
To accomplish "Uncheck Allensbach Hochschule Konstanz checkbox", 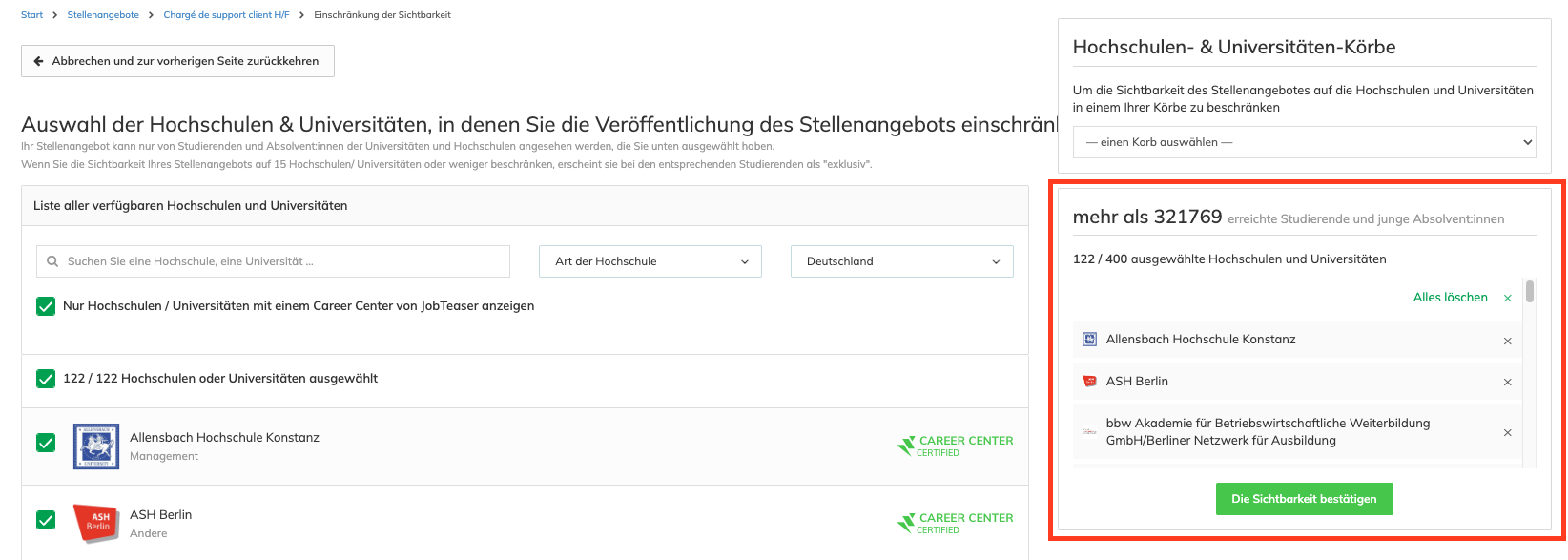I will tap(46, 443).
